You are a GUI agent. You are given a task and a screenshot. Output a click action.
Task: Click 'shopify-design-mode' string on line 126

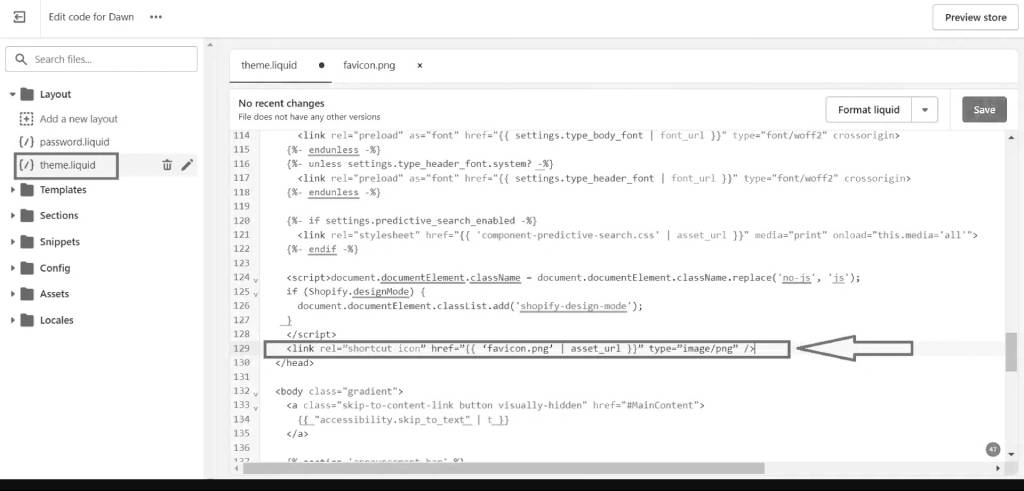574,306
